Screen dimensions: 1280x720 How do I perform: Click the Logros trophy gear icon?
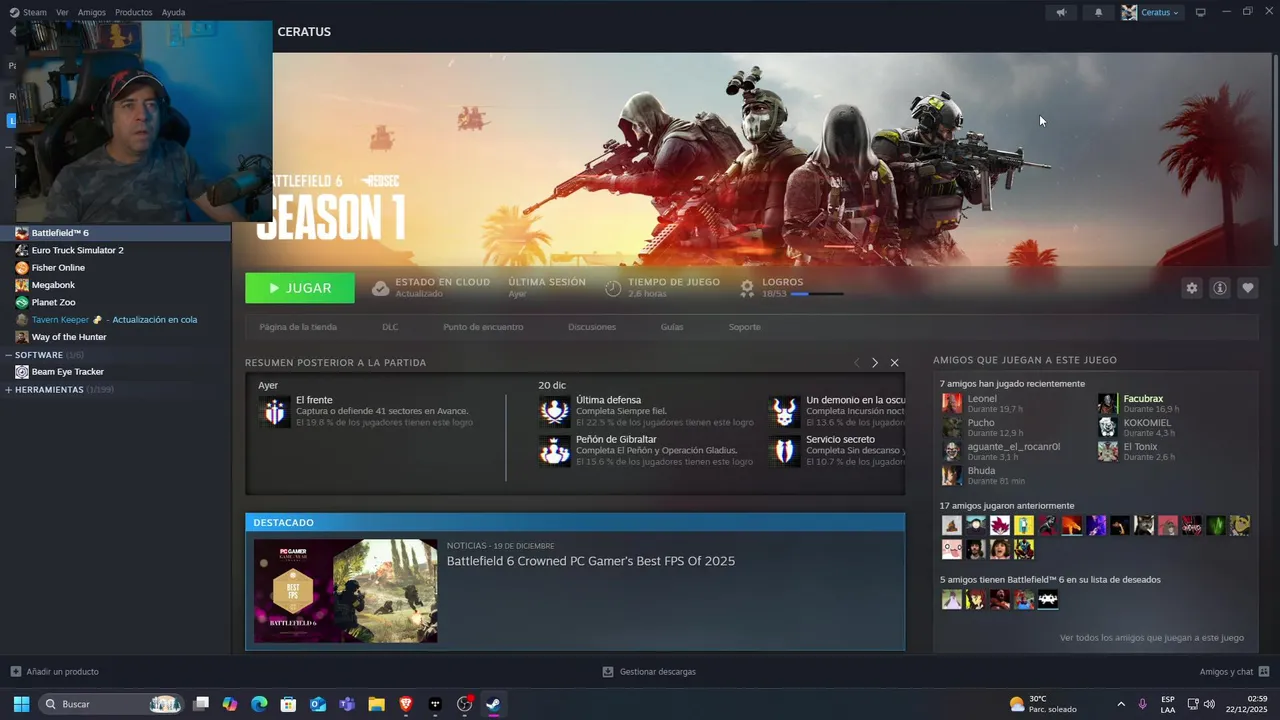click(x=747, y=288)
